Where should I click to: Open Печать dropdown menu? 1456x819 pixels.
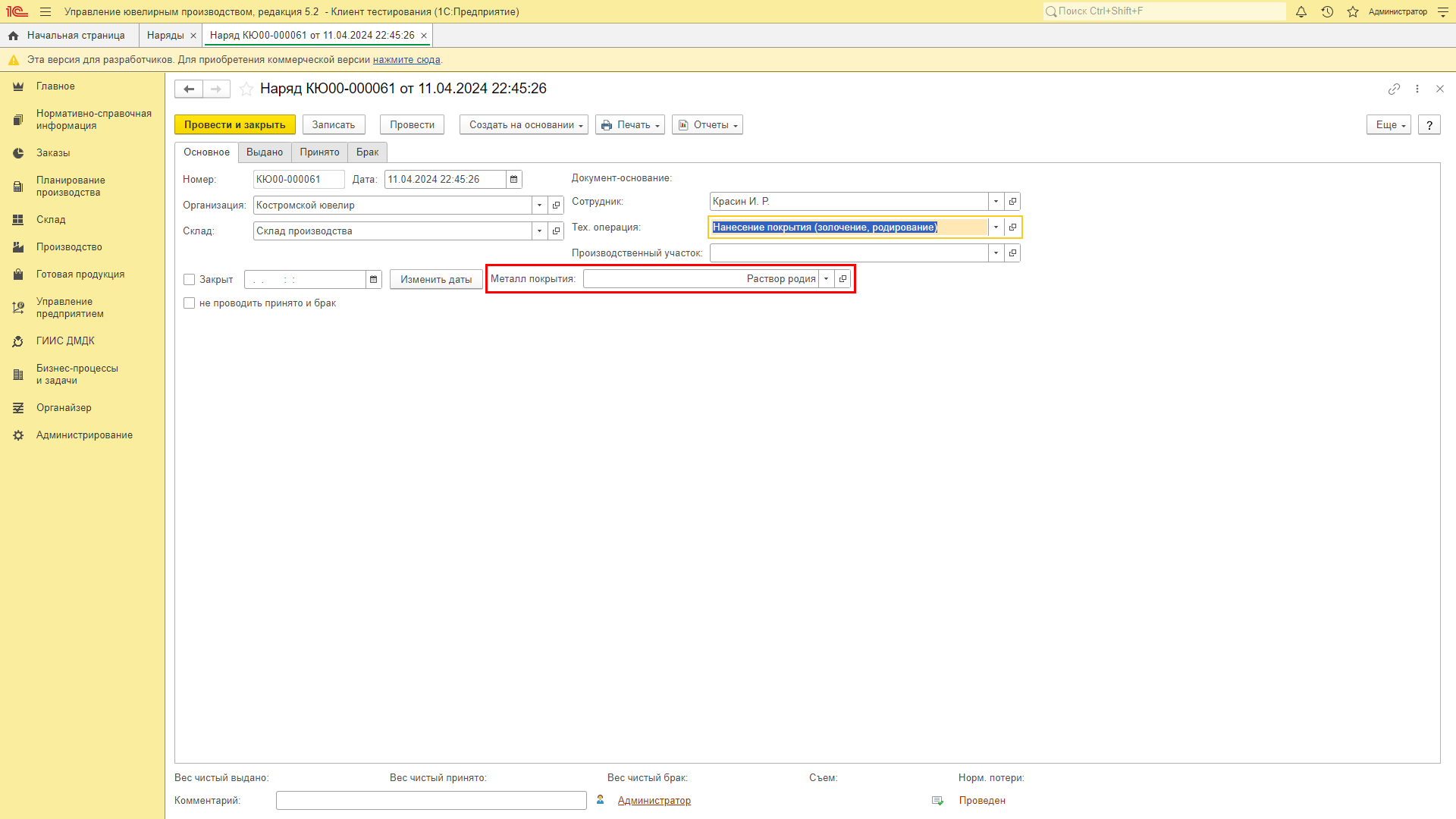(630, 125)
